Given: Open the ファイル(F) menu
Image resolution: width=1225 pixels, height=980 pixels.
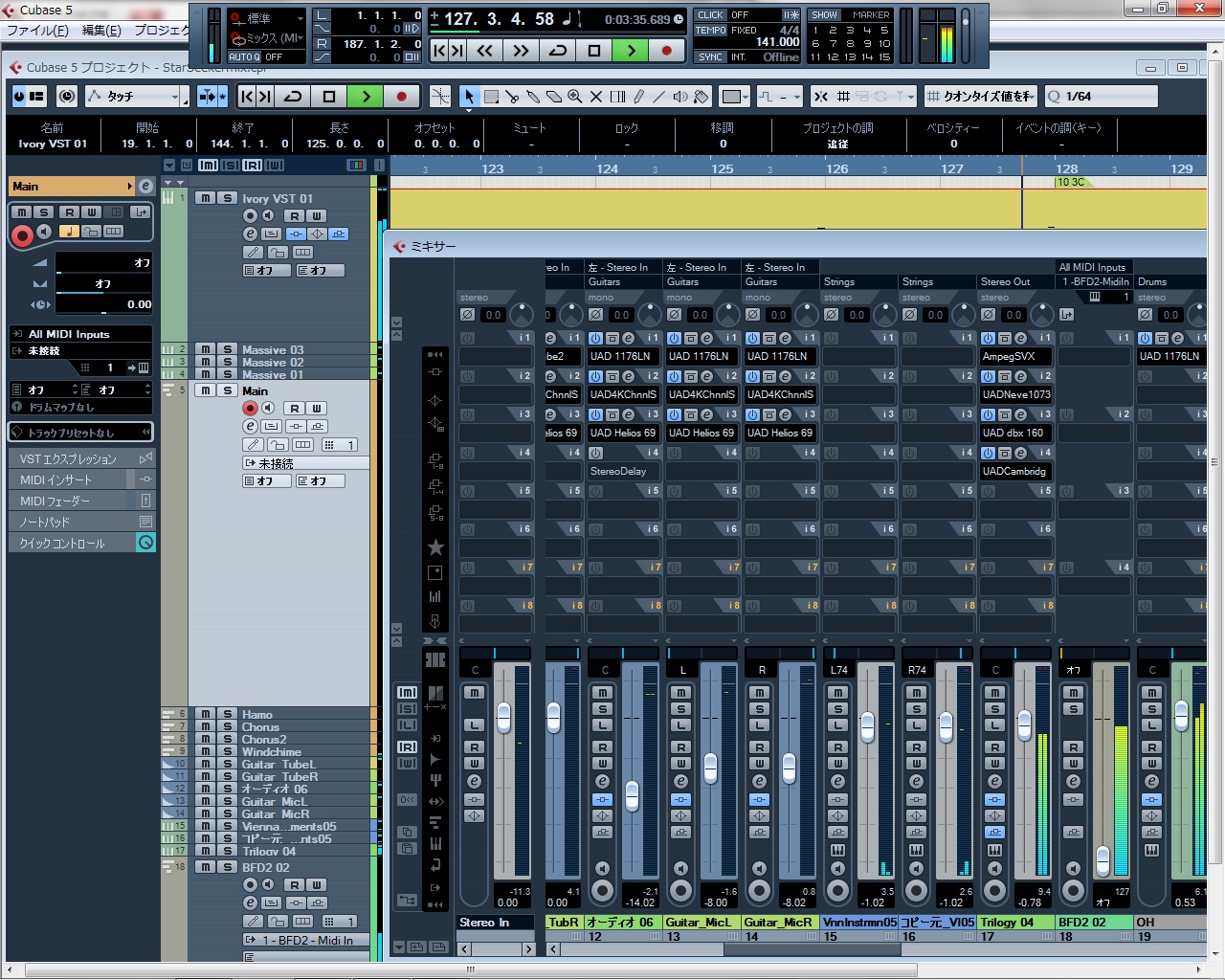Looking at the screenshot, I should coord(37,31).
